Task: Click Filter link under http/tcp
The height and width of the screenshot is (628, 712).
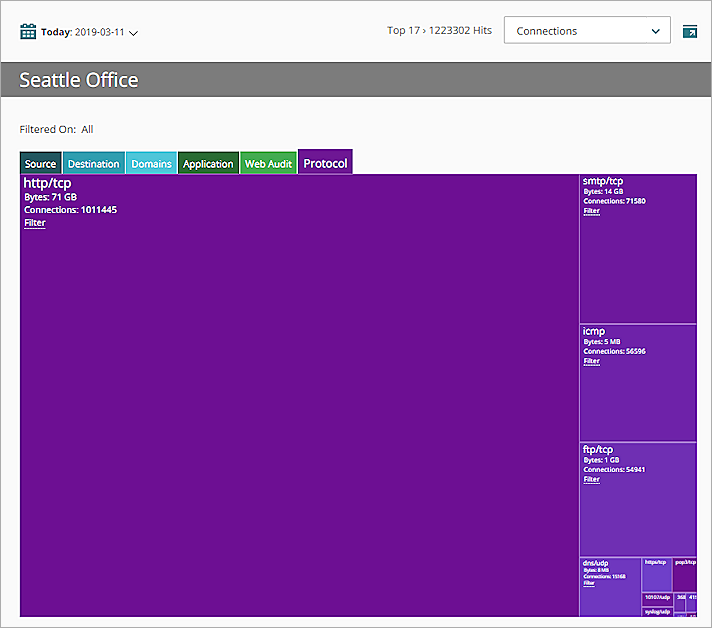Action: pyautogui.click(x=35, y=223)
